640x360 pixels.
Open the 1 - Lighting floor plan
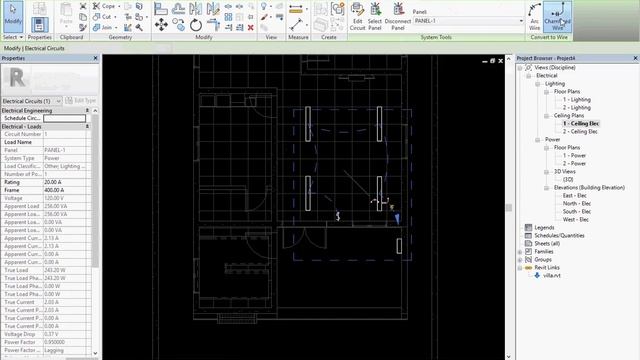tap(576, 100)
